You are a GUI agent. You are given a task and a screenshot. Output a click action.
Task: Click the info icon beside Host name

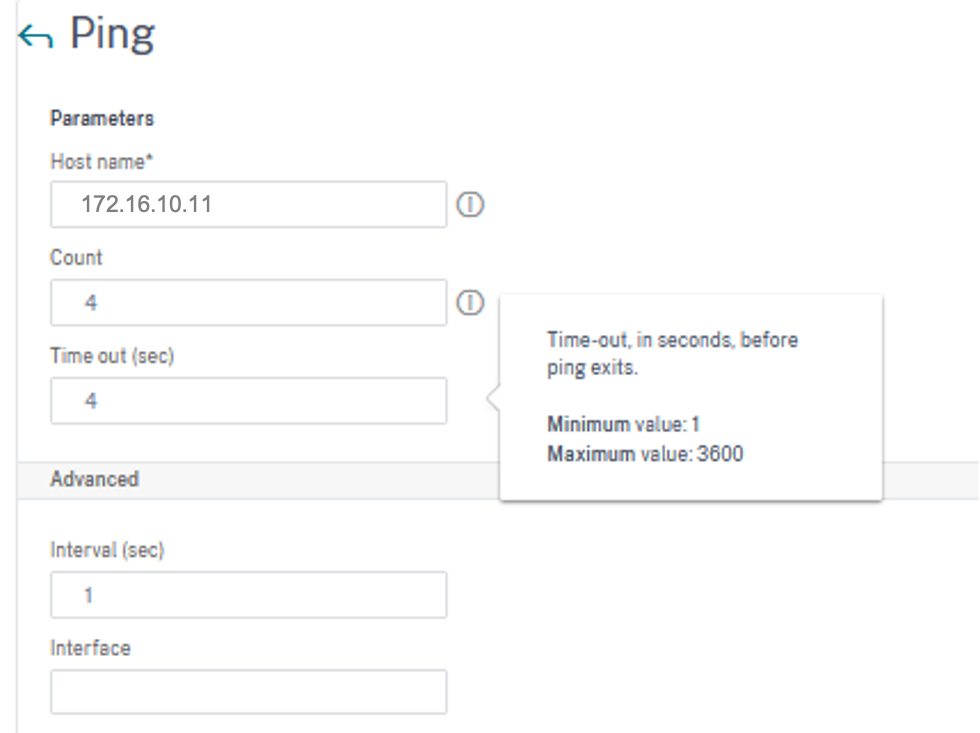[470, 205]
